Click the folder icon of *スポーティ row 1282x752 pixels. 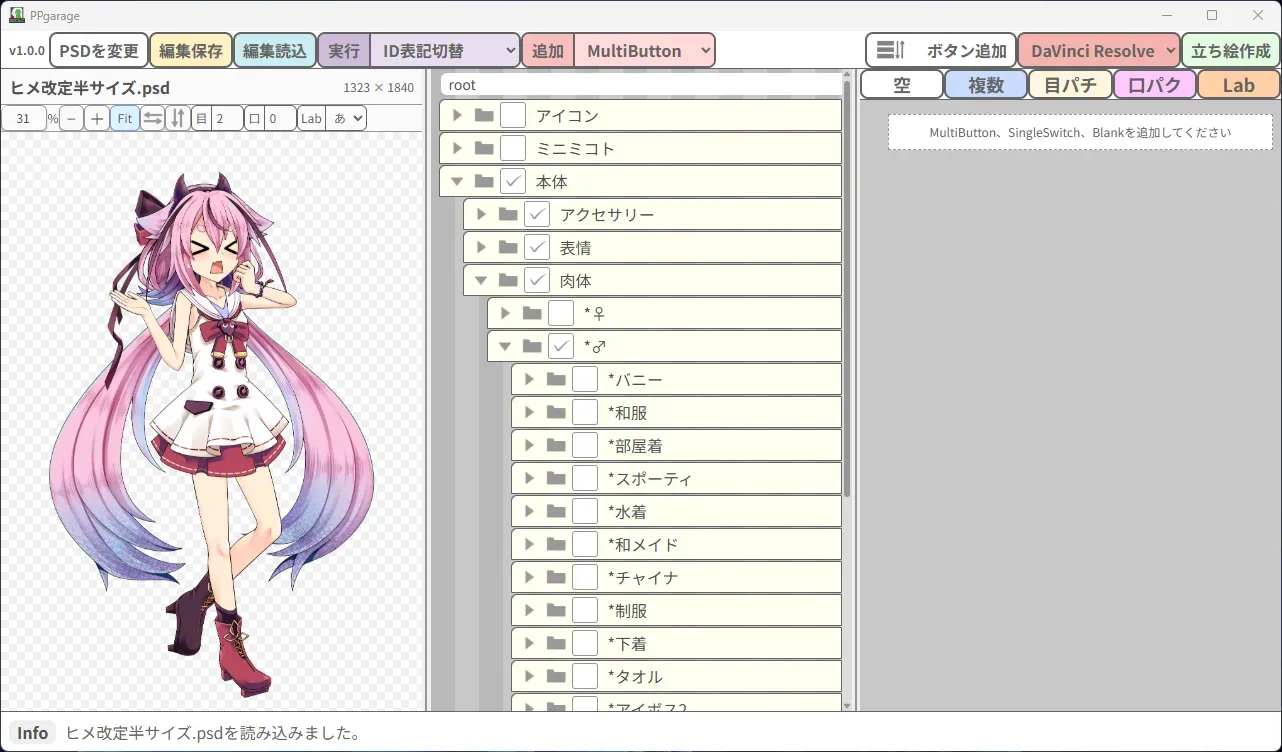click(557, 478)
